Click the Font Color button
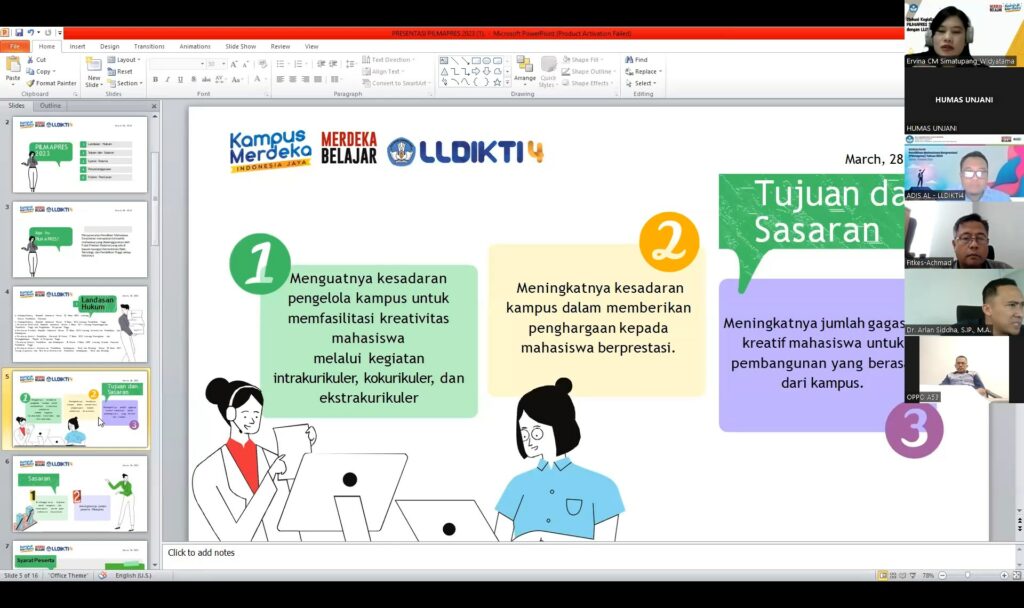Viewport: 1024px width, 608px height. pyautogui.click(x=258, y=80)
